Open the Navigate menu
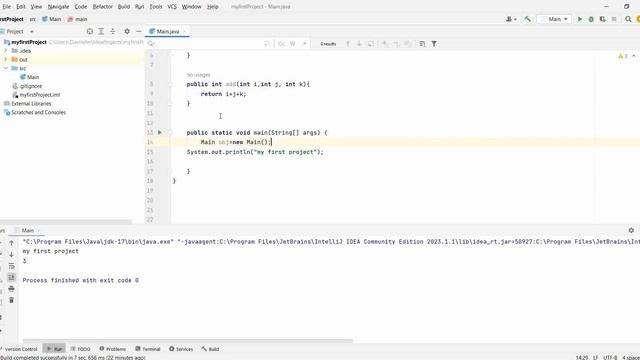Viewport: 640px width, 360px height. pyautogui.click(x=58, y=7)
